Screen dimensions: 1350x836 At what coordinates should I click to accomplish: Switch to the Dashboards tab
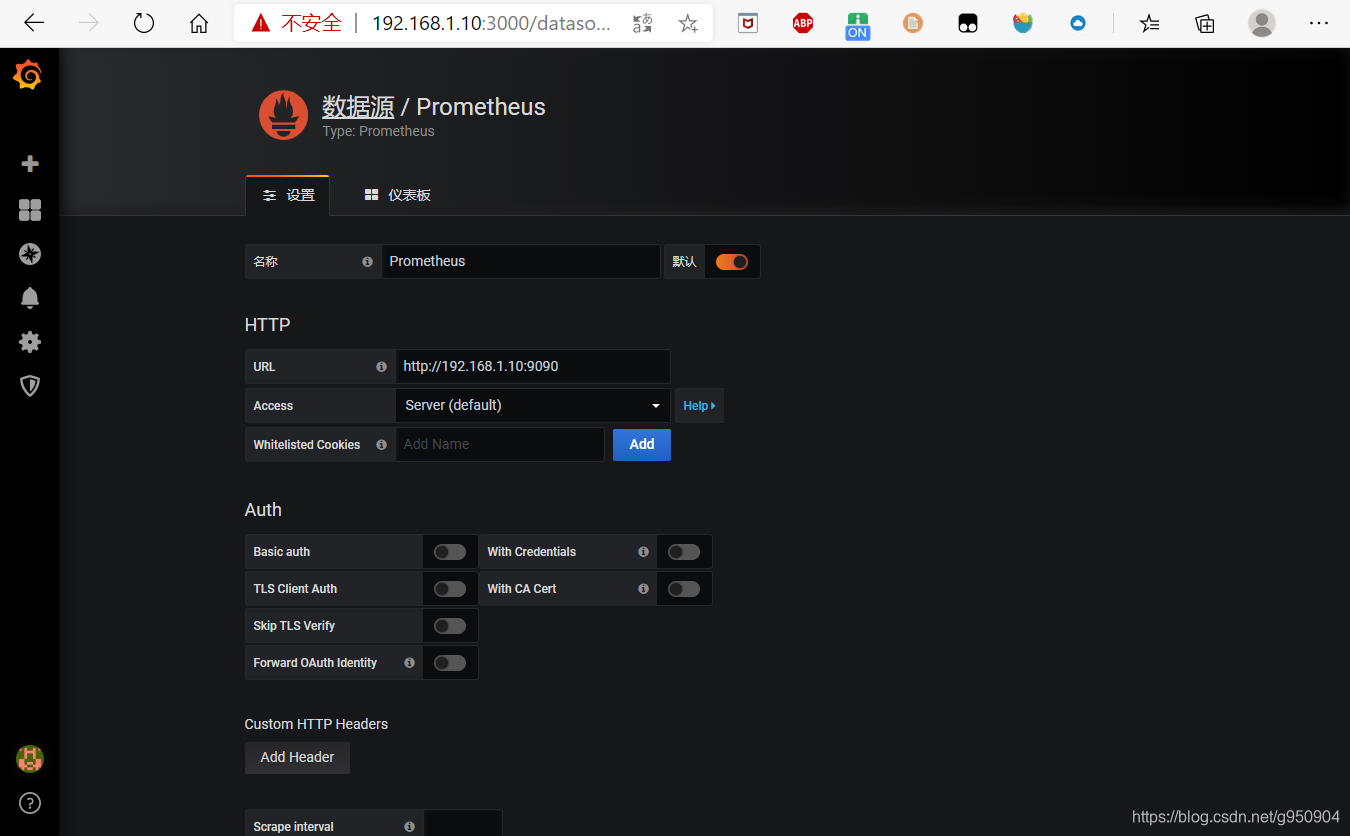397,195
